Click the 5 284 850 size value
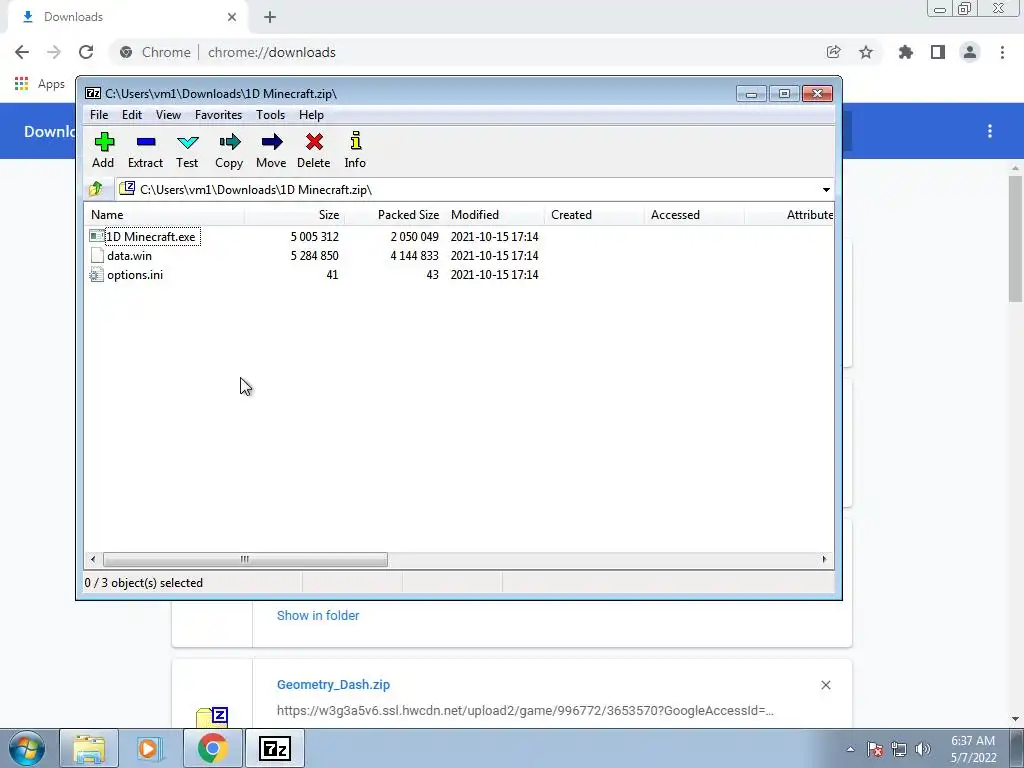 (315, 256)
